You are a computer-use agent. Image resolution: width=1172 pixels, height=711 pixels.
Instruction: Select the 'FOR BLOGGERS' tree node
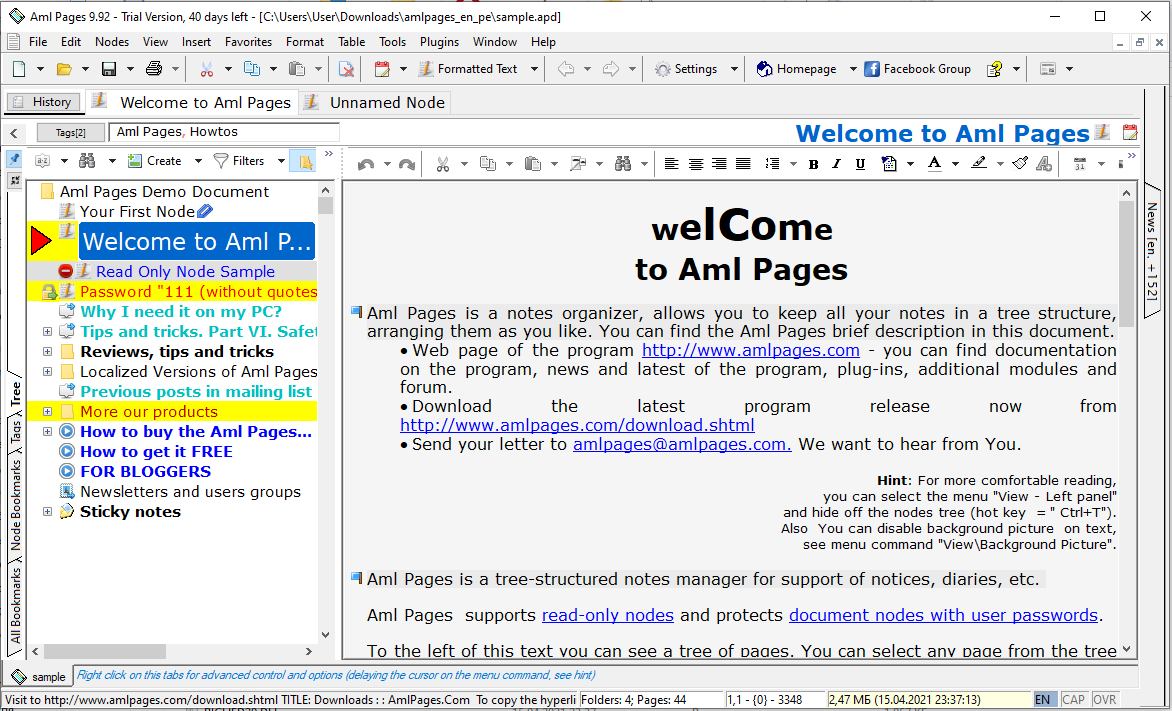(146, 472)
